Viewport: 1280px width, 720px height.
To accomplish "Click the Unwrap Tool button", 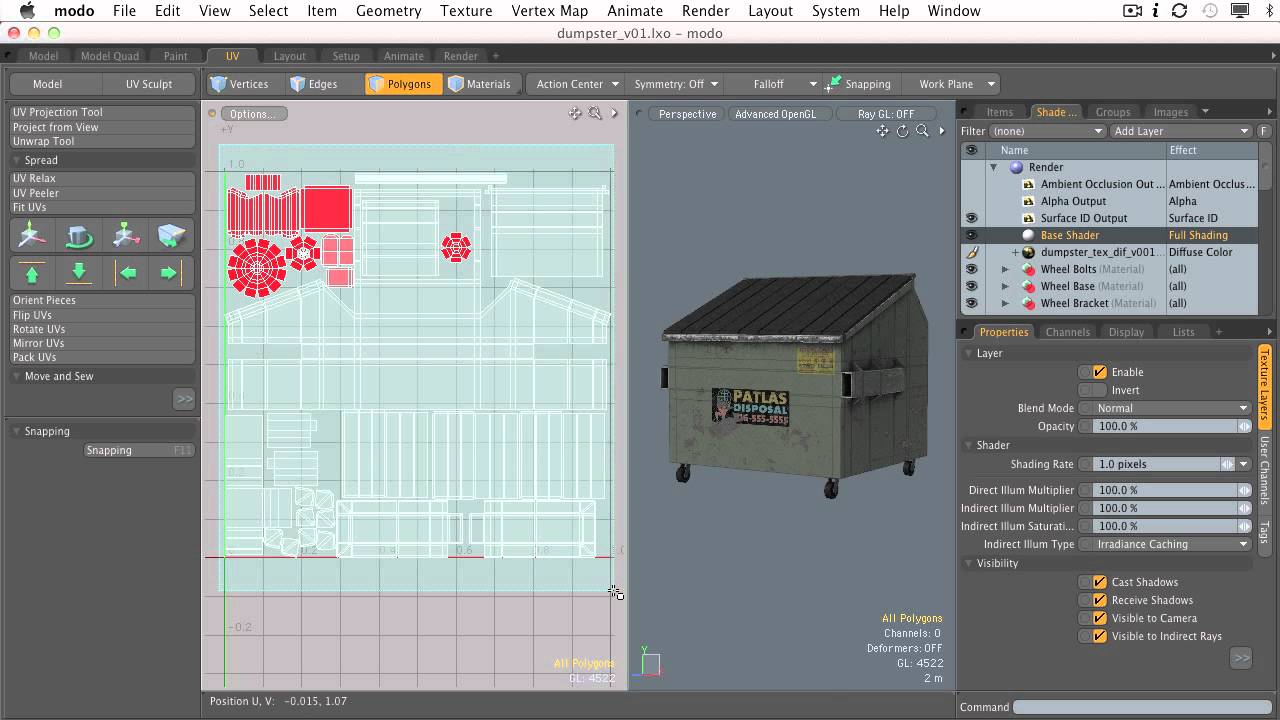I will [x=102, y=141].
